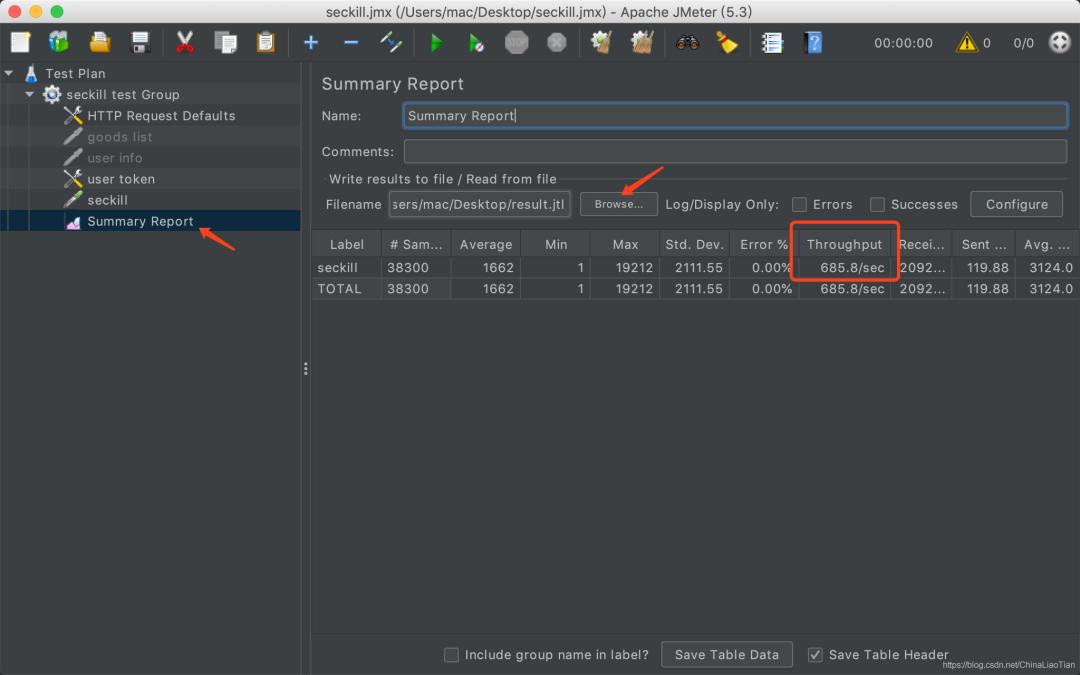The height and width of the screenshot is (675, 1080).
Task: Open the Templates icon in toolbar
Action: point(59,43)
